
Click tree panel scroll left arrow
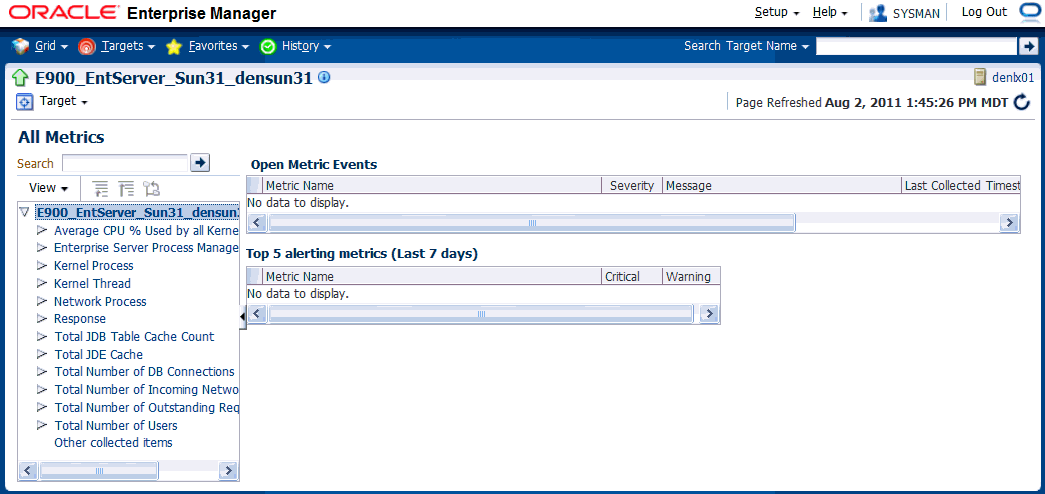pos(28,470)
